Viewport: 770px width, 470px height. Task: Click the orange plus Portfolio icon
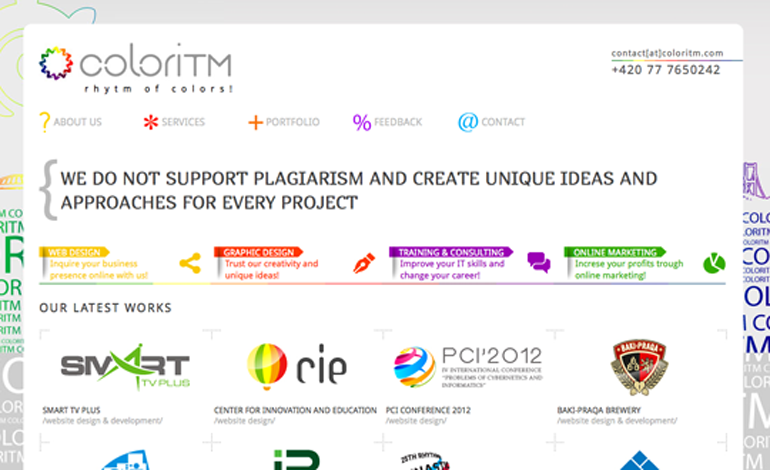(255, 122)
